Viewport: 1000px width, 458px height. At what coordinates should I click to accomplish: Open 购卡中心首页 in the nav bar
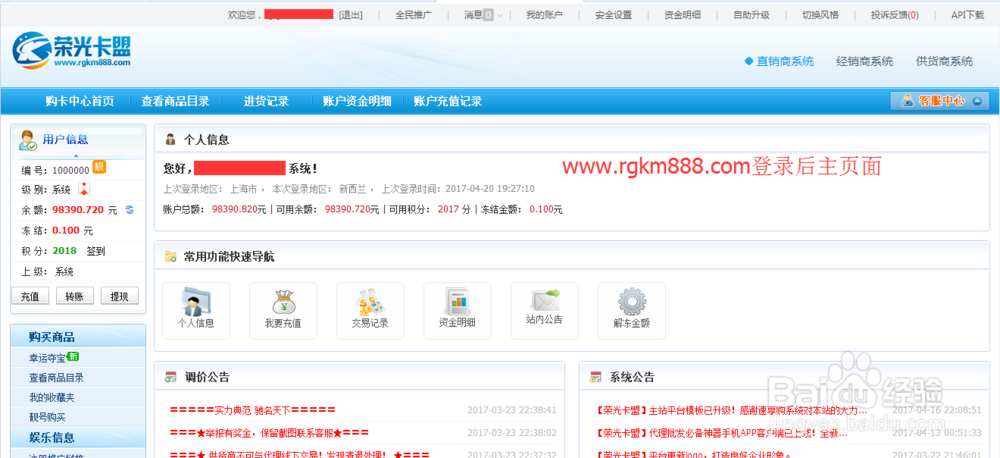click(80, 101)
